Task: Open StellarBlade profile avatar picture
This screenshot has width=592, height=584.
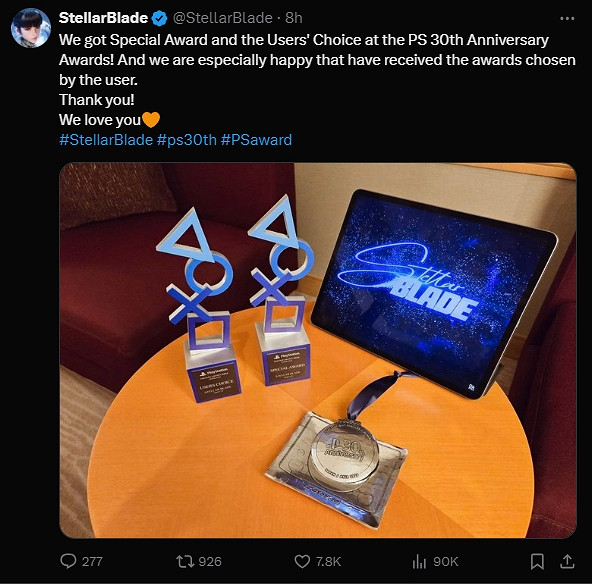Action: 31,28
